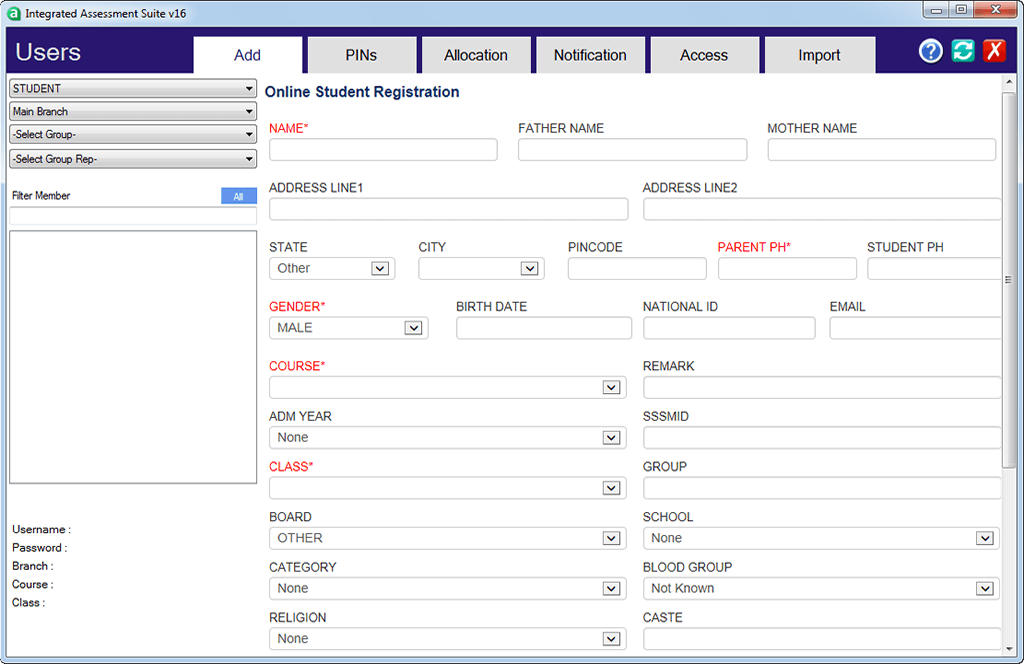1024x664 pixels.
Task: Click the NAME input field
Action: 383,150
